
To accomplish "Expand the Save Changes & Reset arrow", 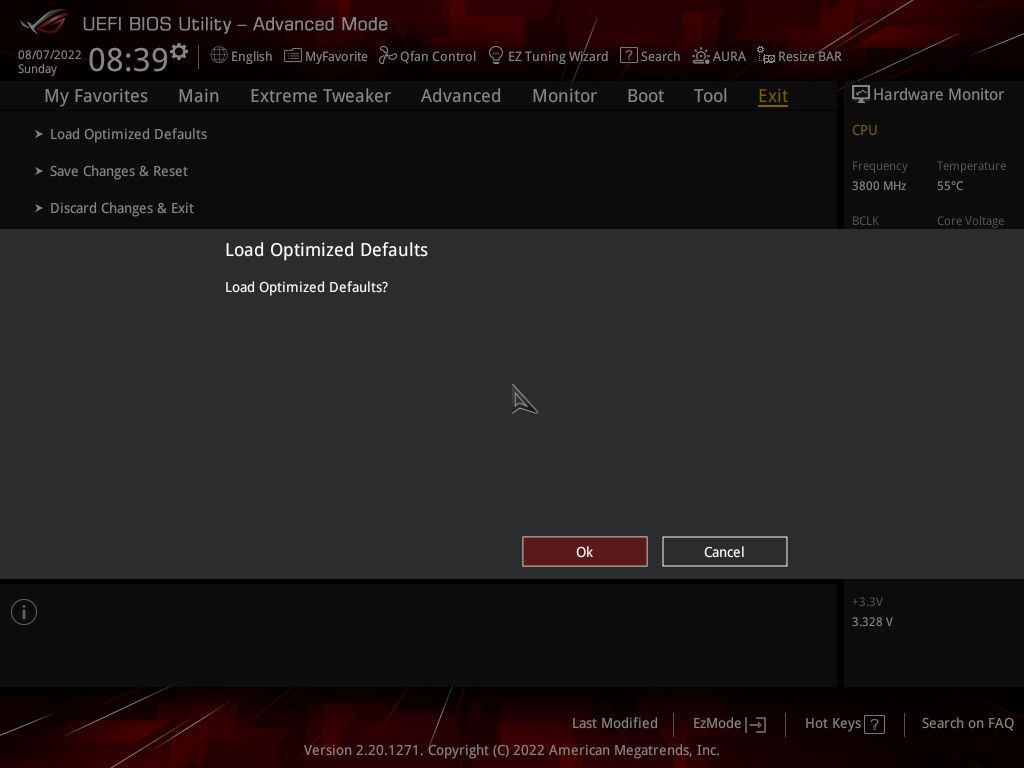I will 39,171.
